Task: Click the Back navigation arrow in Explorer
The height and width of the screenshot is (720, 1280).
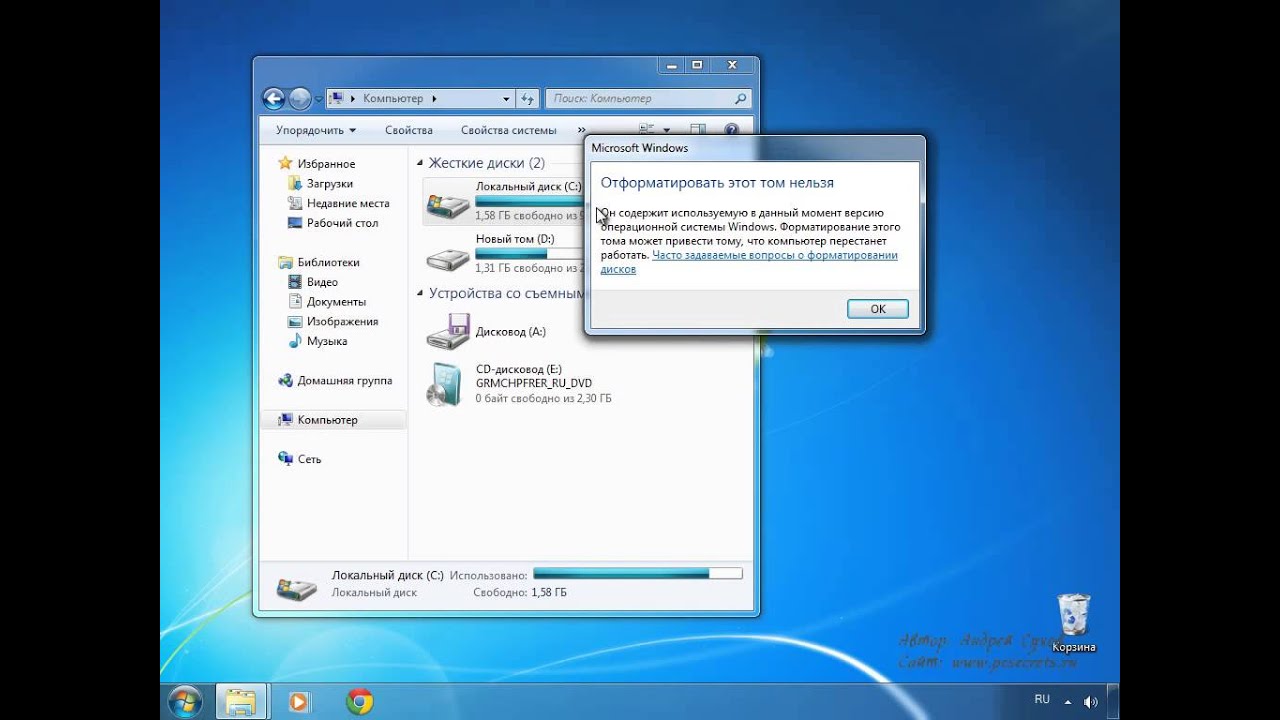Action: [x=273, y=98]
